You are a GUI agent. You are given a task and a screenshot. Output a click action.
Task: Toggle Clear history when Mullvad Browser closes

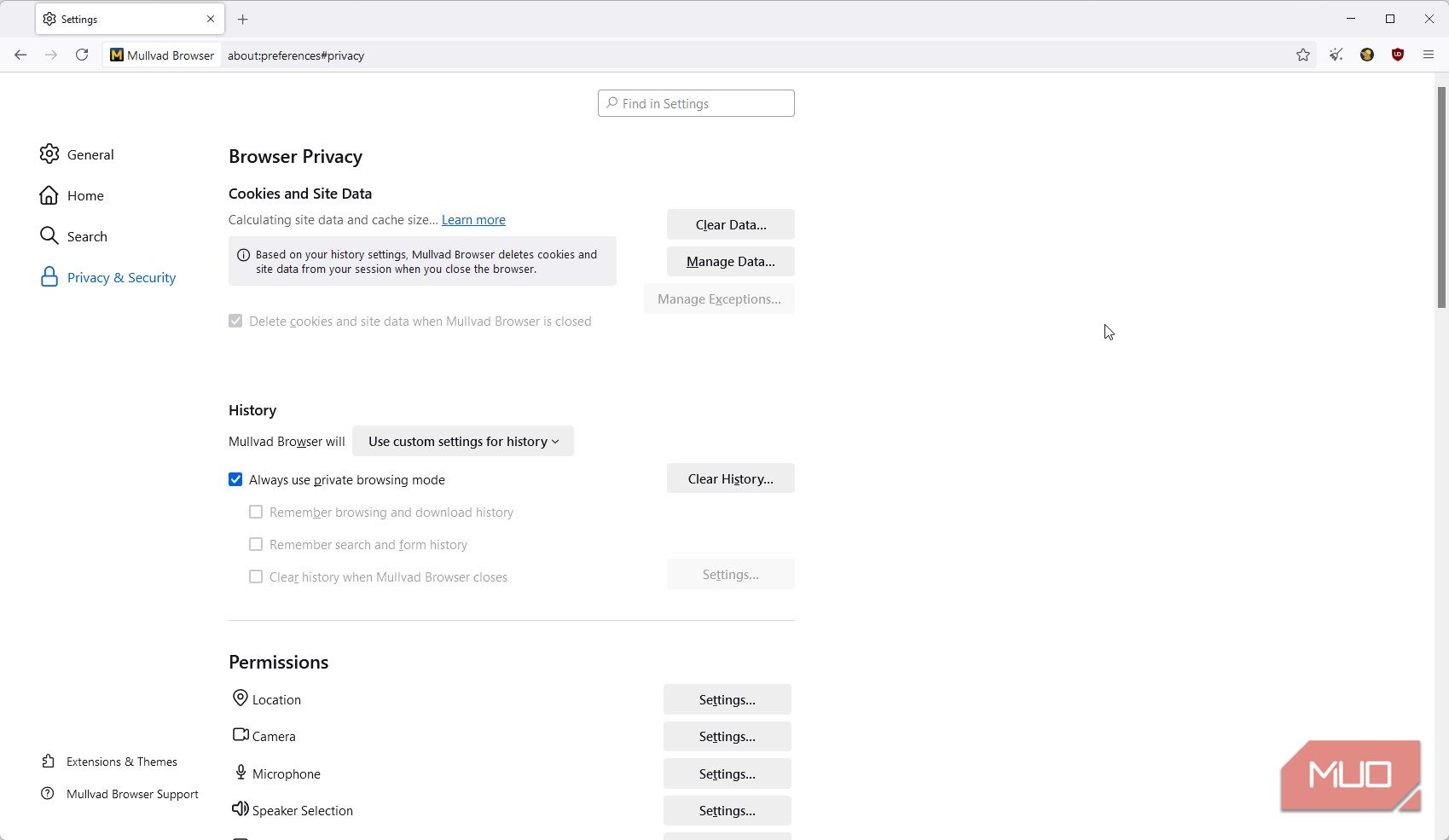[x=256, y=576]
